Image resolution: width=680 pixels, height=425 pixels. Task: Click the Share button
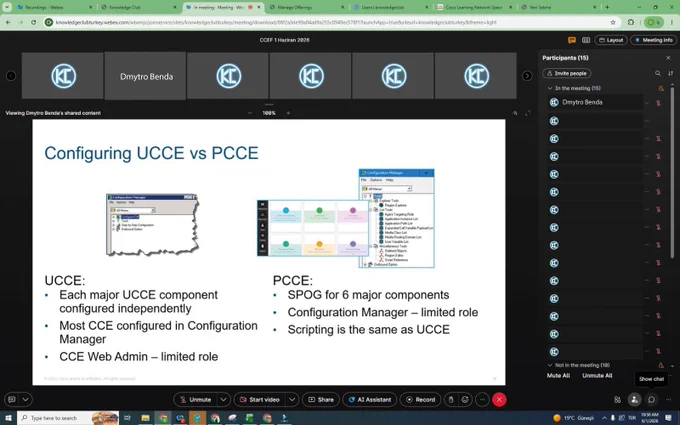coord(321,399)
